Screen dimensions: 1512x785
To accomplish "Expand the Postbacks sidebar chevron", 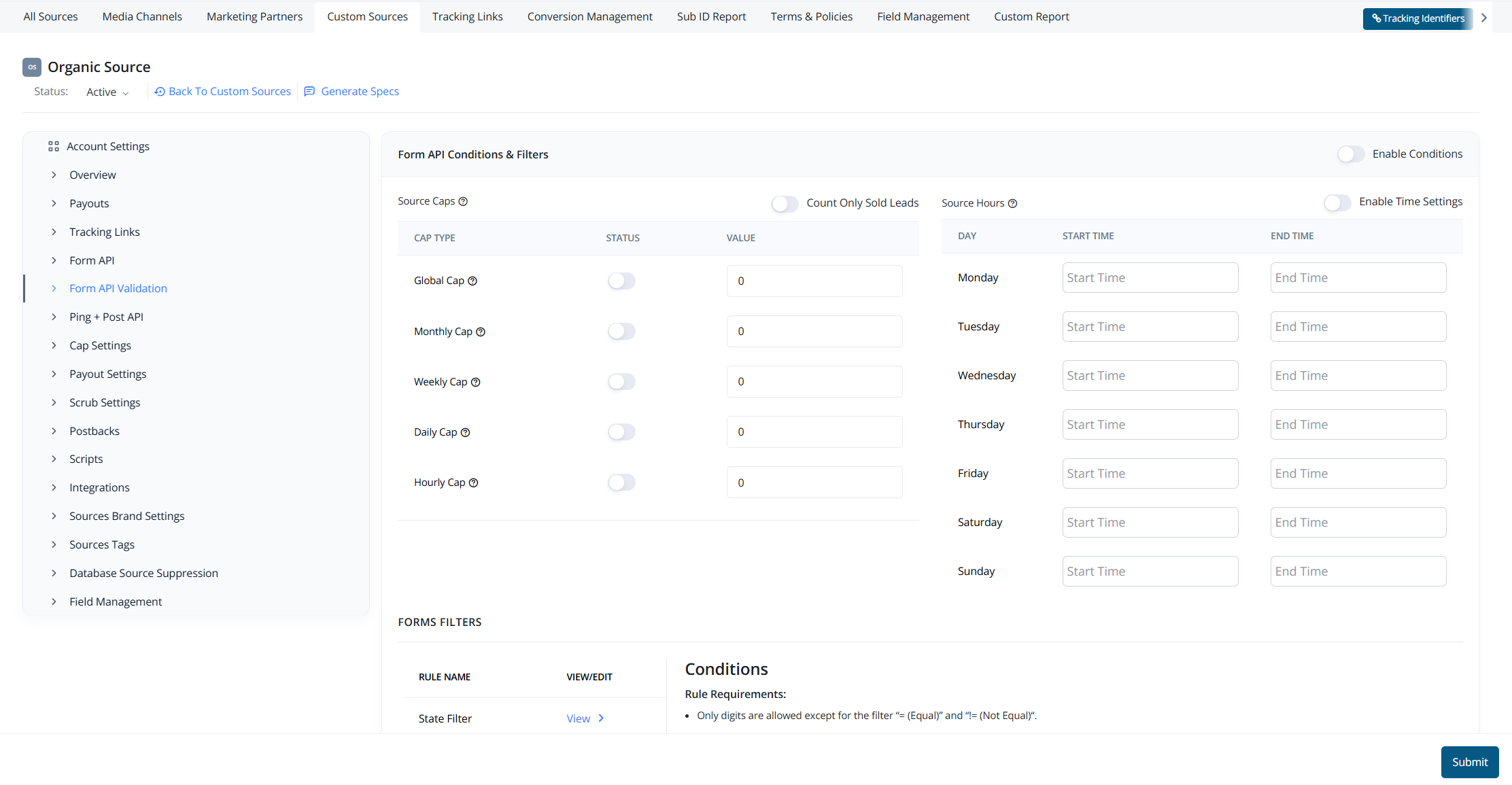I will [54, 431].
